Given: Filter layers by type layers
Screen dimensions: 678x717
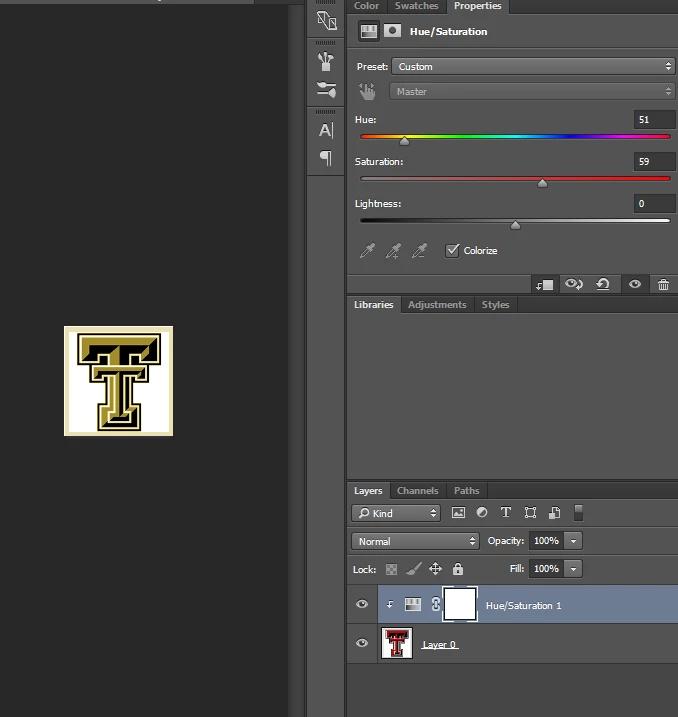Looking at the screenshot, I should (x=506, y=513).
